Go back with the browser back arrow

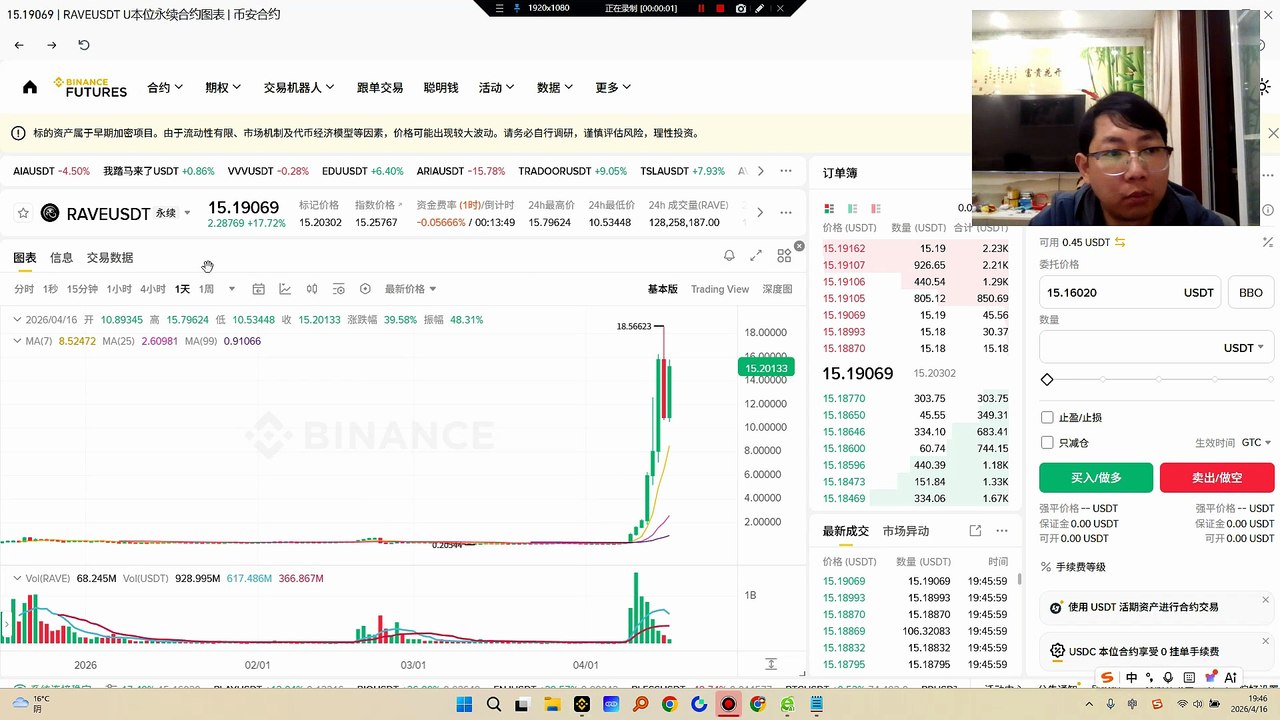pos(19,45)
